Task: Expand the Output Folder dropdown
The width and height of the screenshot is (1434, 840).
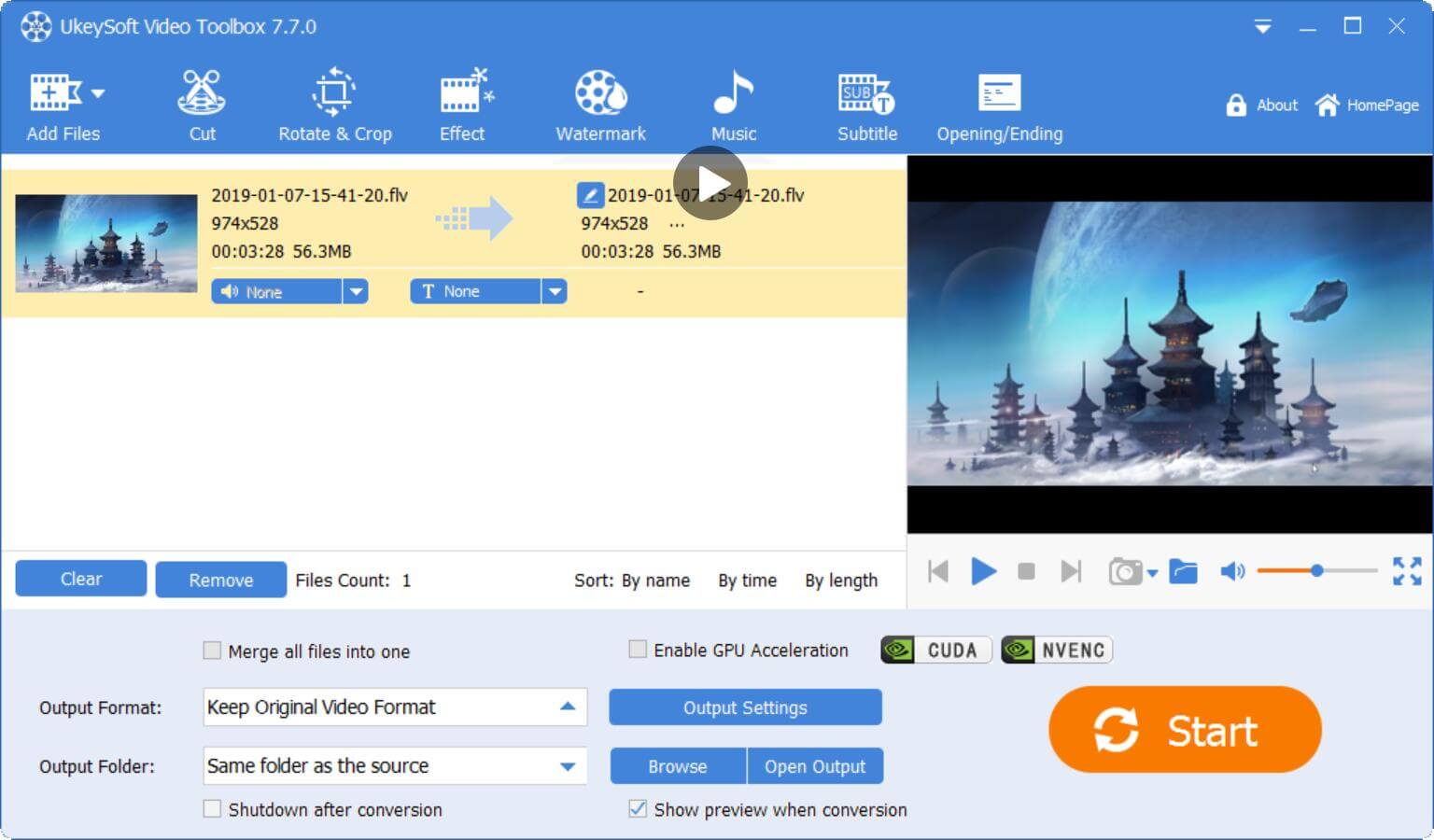Action: (567, 766)
